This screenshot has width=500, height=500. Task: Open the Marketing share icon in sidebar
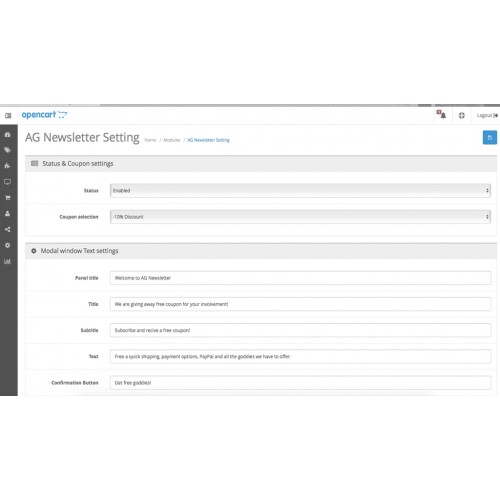point(7,229)
